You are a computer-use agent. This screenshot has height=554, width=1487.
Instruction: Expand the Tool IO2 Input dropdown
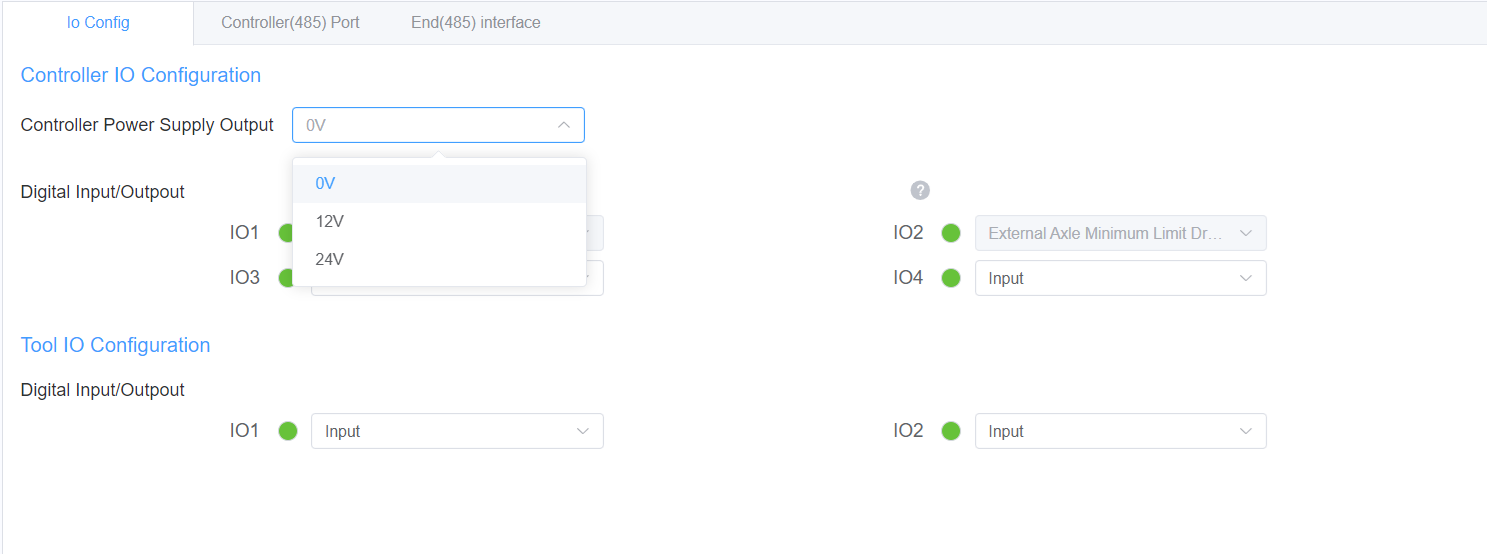1120,431
